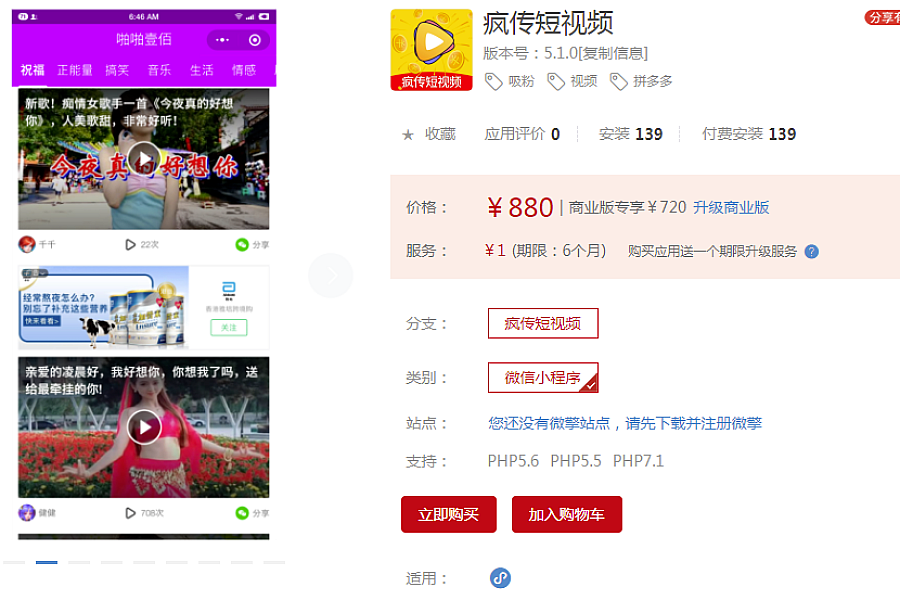This screenshot has width=900, height=600.
Task: Click the 加入购物车 button
Action: [x=567, y=514]
